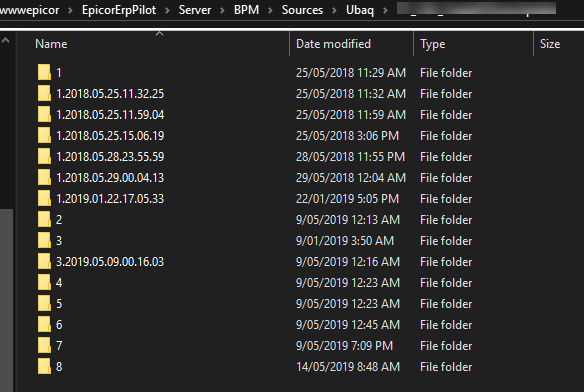Click the folder icon named 7

click(x=44, y=345)
